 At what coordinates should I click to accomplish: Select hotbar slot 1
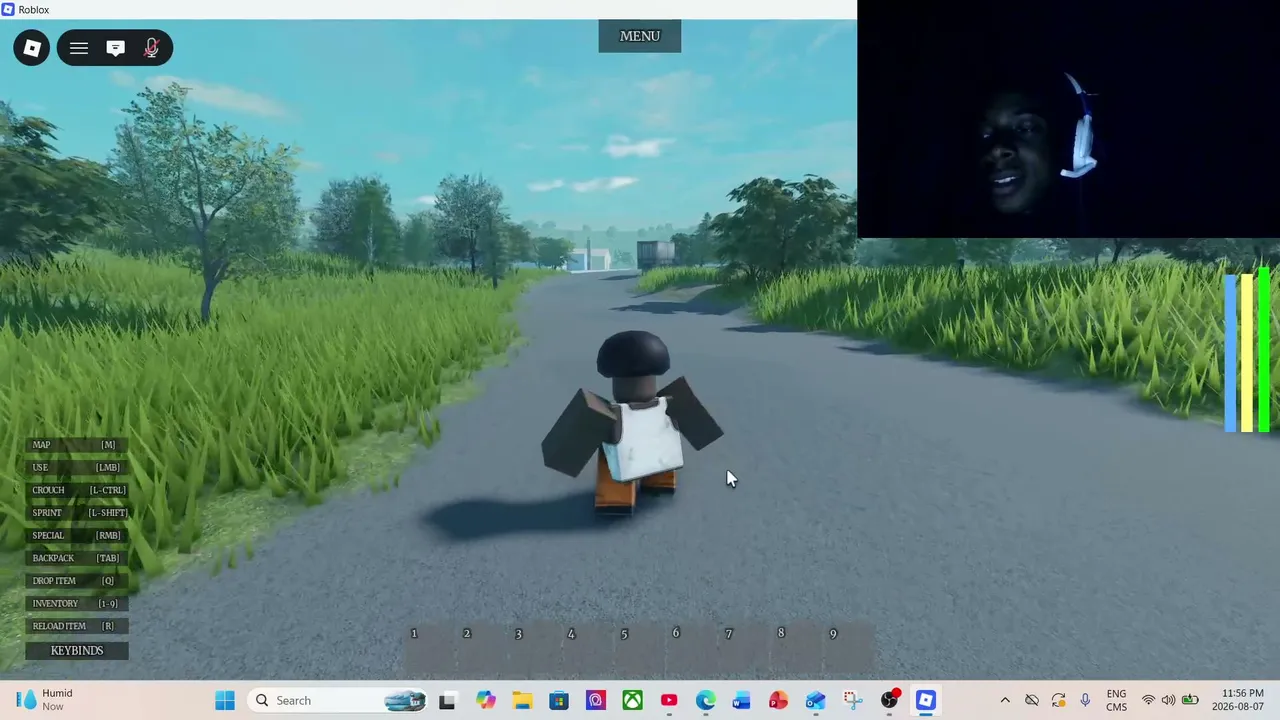[x=430, y=648]
